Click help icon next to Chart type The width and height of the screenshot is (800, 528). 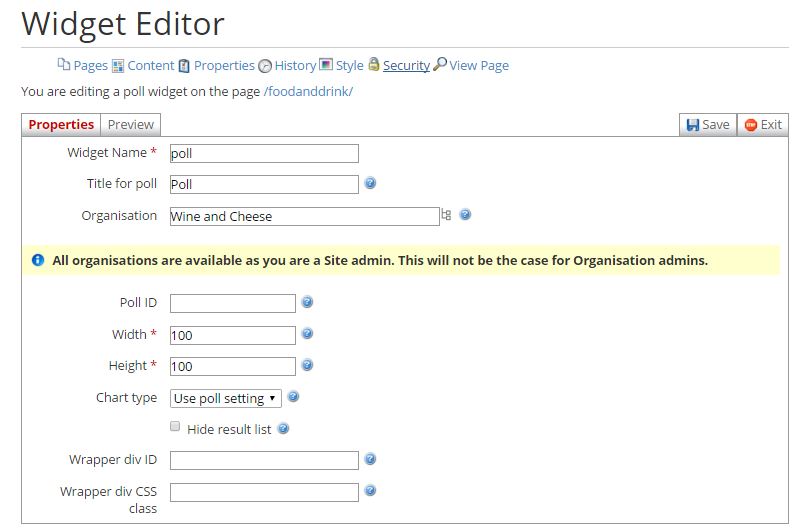click(x=293, y=396)
